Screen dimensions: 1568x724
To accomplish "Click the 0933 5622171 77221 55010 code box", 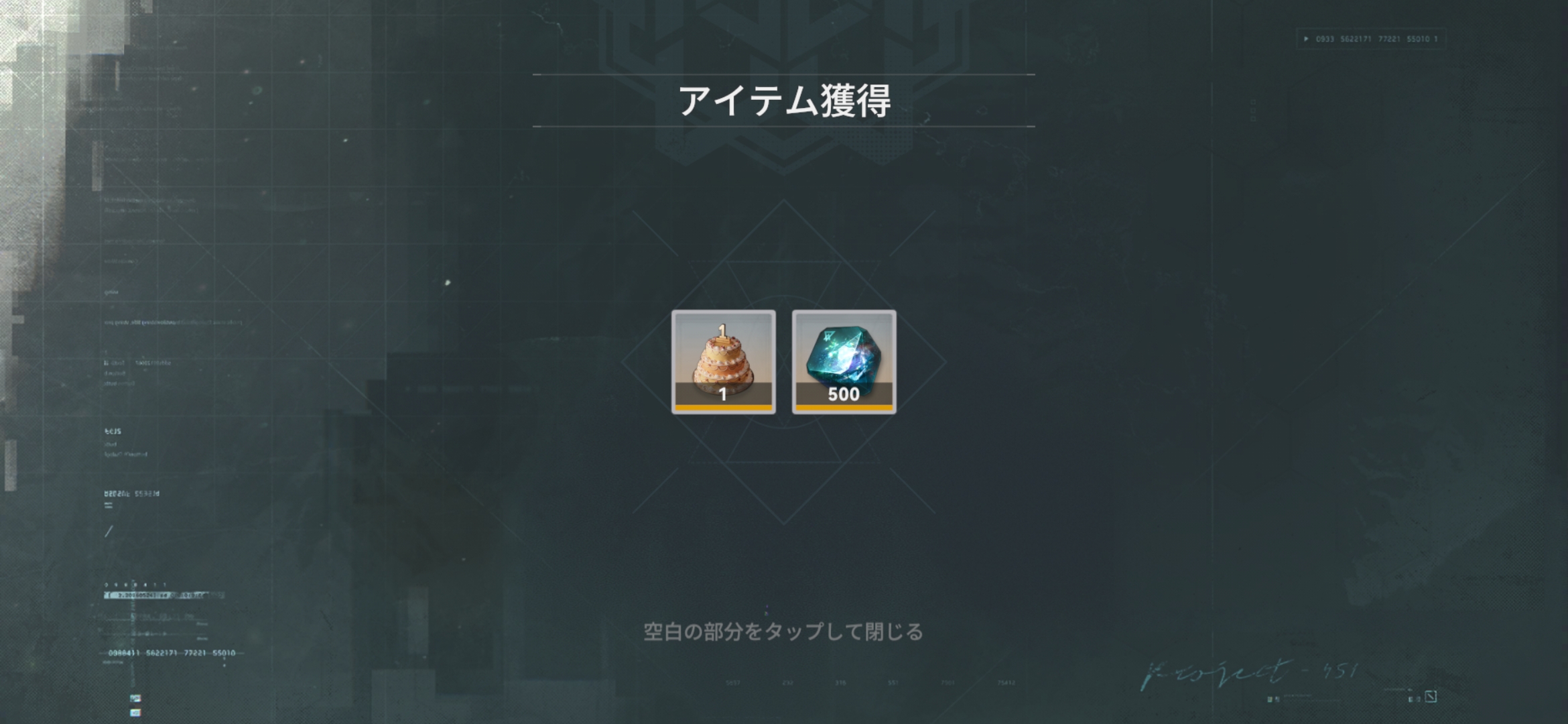I will (x=1371, y=39).
